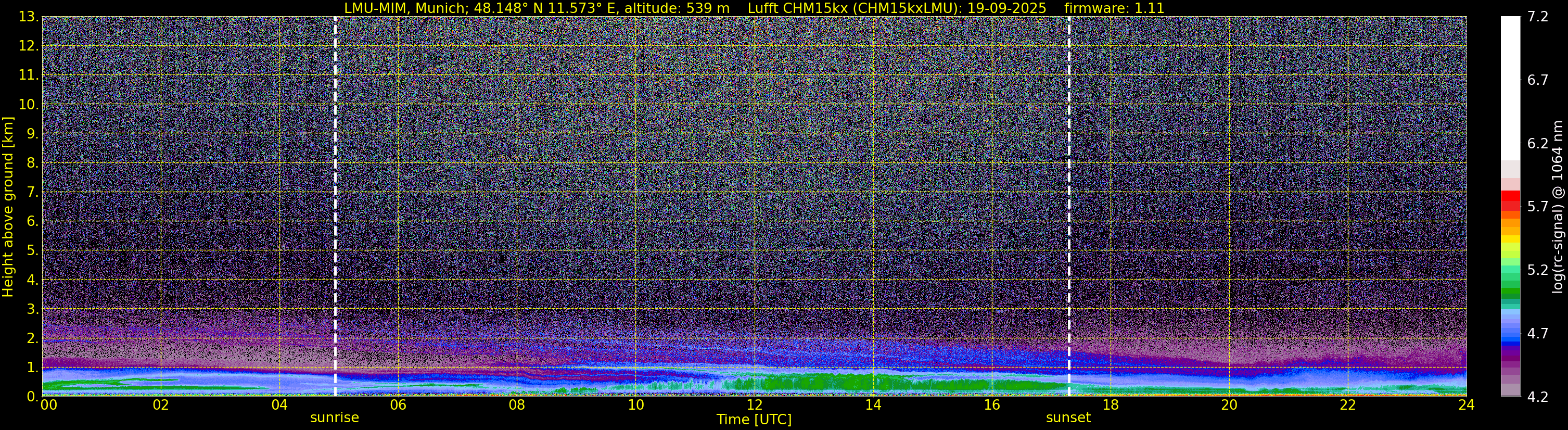
Task: Click the white dashed sunrise line
Action: [335, 207]
